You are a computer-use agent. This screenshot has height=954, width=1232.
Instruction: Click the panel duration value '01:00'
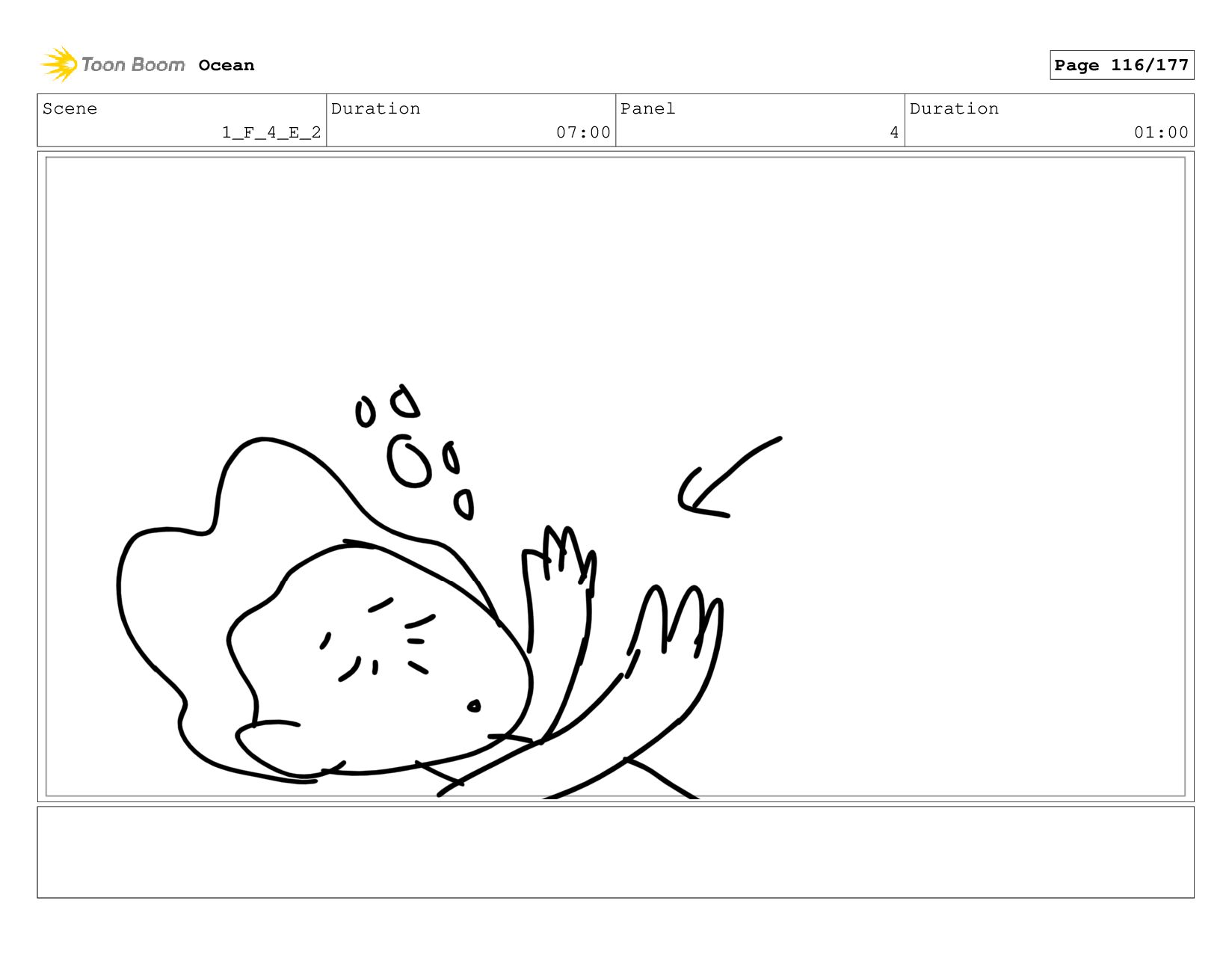pyautogui.click(x=1161, y=133)
